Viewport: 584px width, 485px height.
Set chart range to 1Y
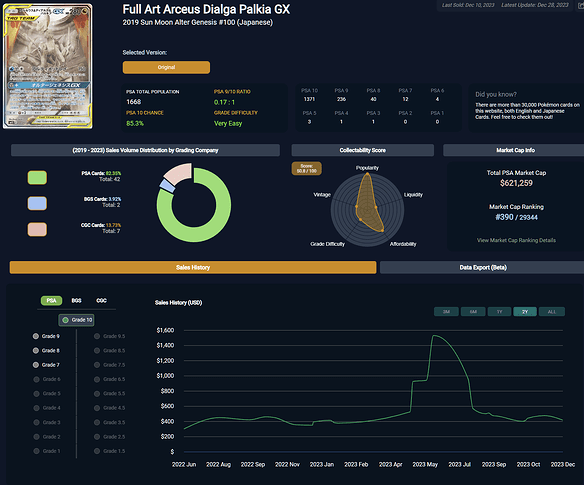tap(499, 312)
